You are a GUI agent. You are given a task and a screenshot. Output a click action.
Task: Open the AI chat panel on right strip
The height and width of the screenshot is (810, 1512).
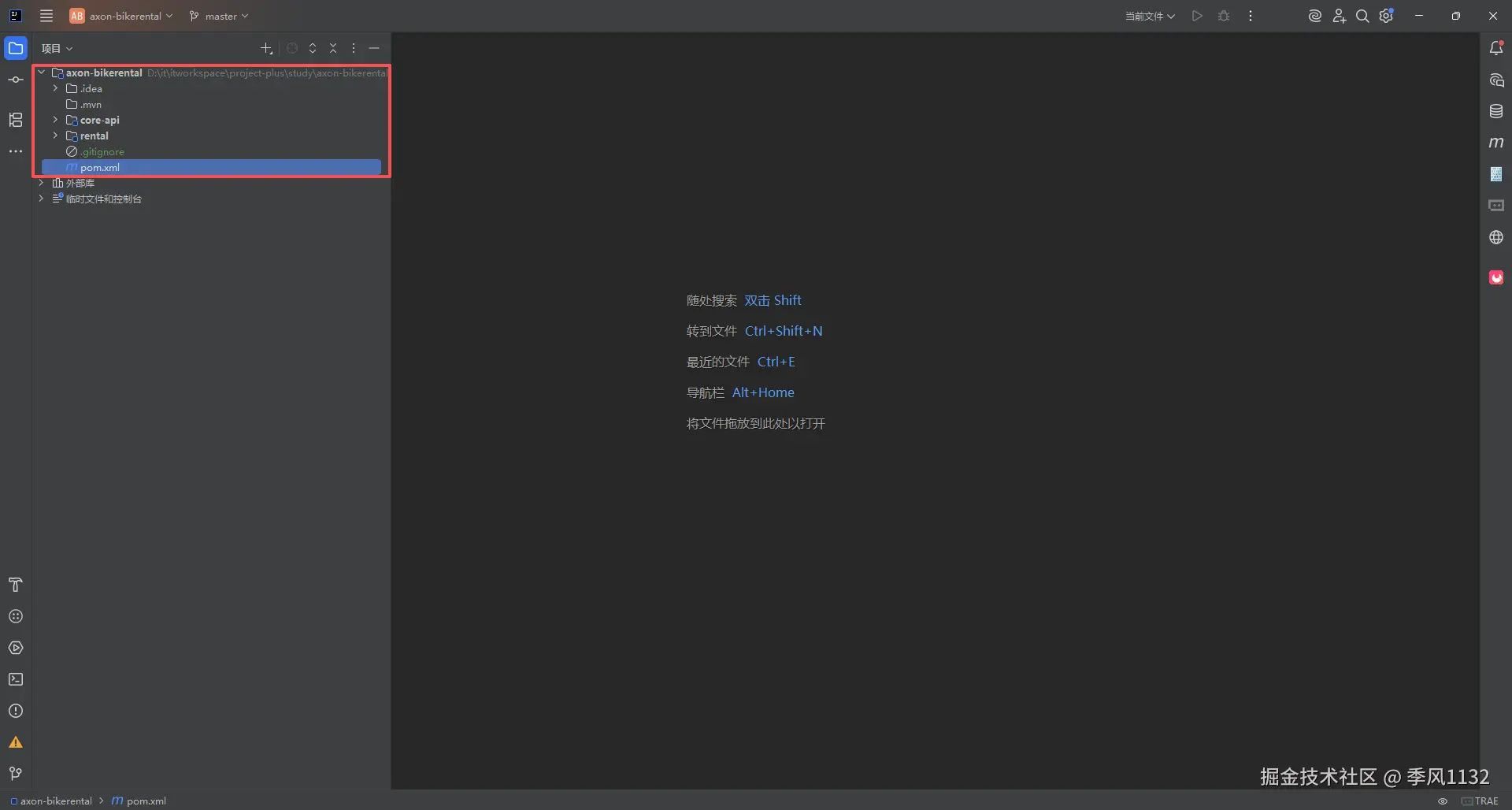point(1496,80)
